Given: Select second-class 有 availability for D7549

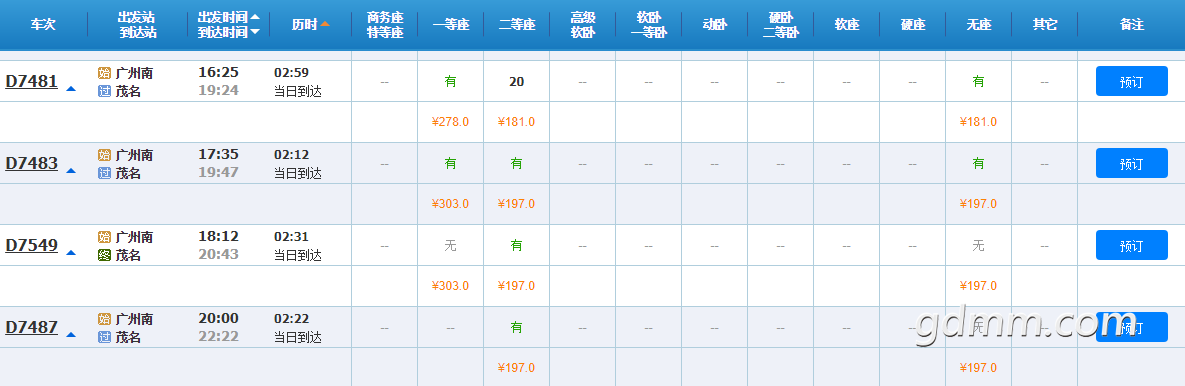Looking at the screenshot, I should [x=517, y=245].
